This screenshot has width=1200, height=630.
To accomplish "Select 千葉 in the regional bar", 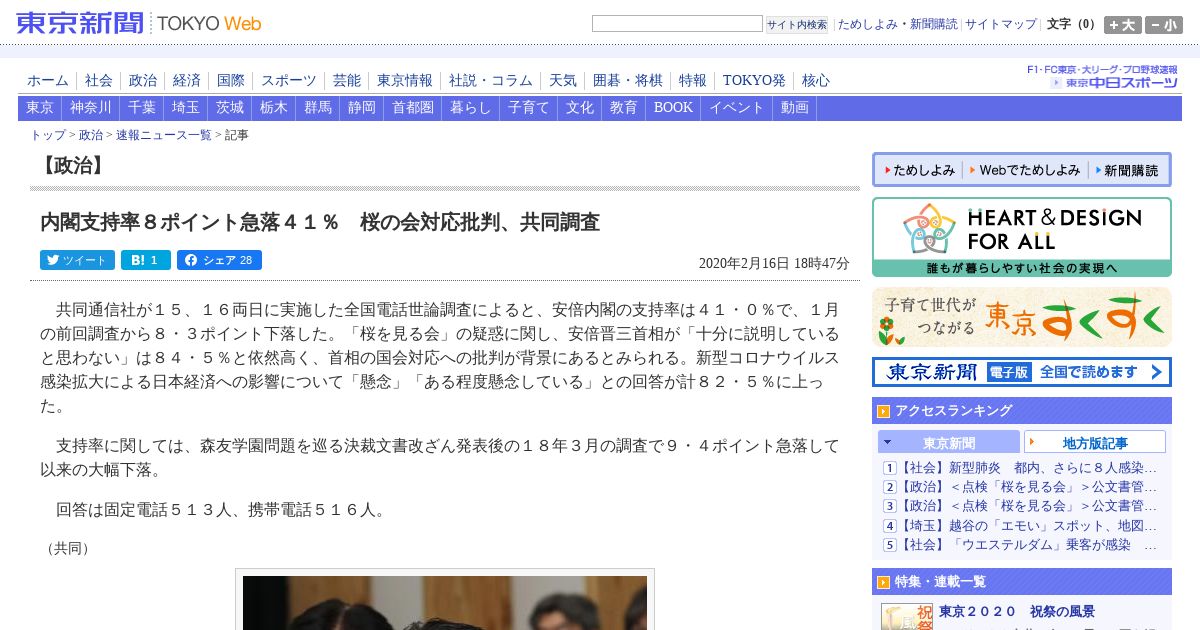I will click(x=142, y=108).
